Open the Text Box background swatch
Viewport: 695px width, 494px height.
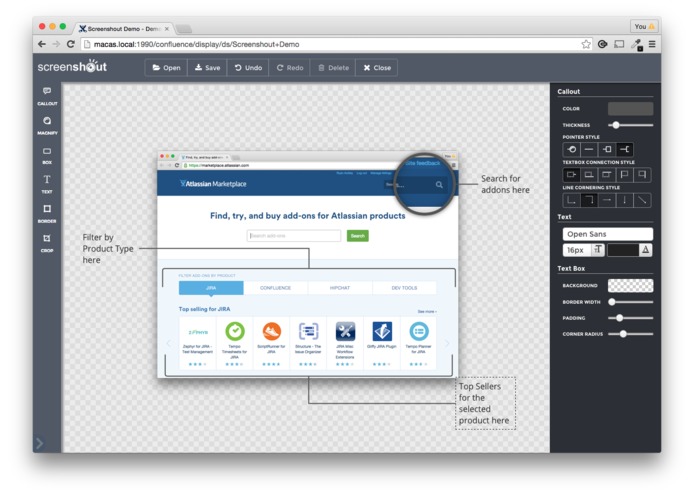point(630,286)
